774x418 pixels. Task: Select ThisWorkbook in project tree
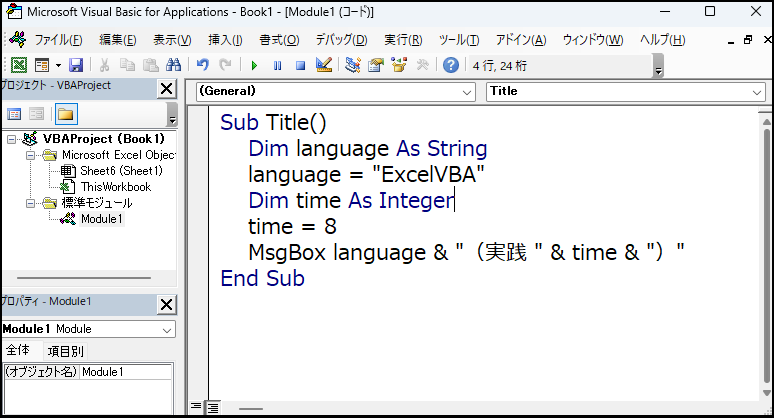pyautogui.click(x=116, y=187)
